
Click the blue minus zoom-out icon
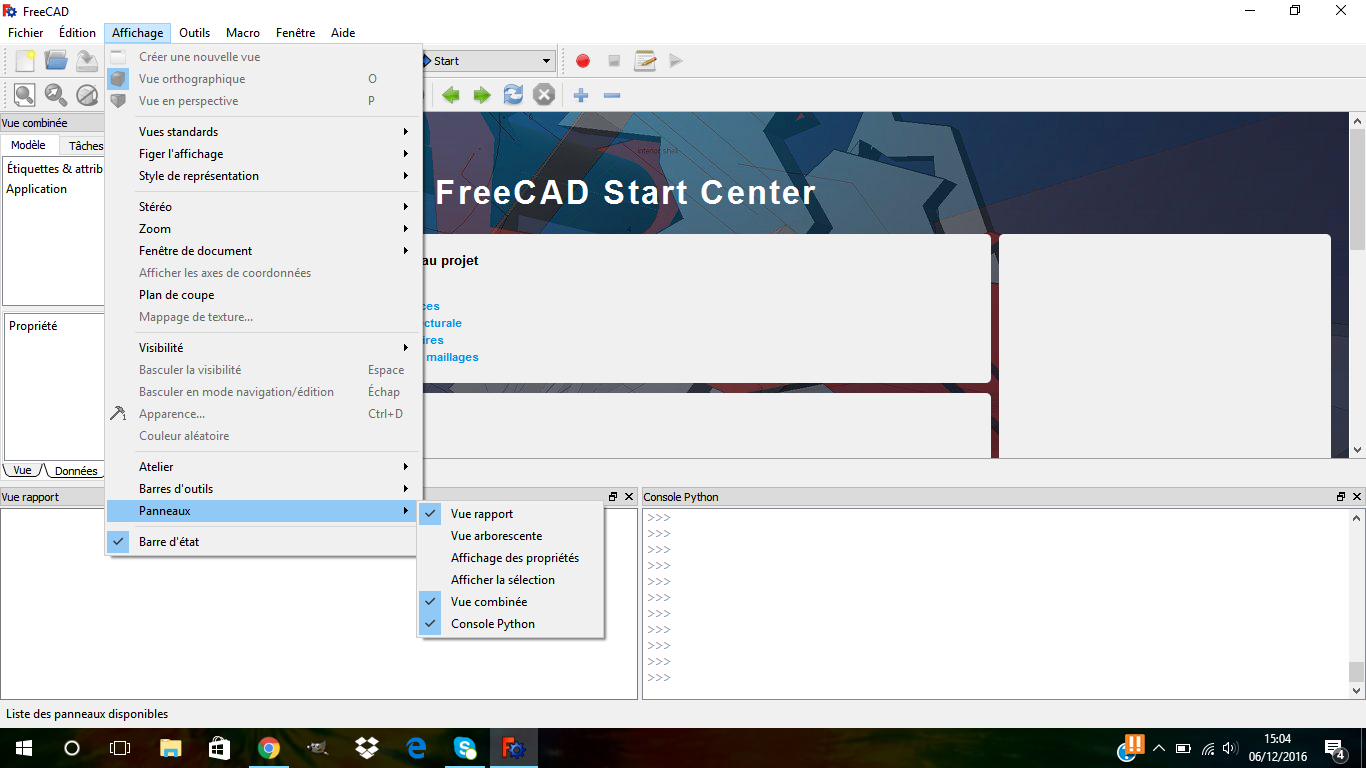[612, 95]
